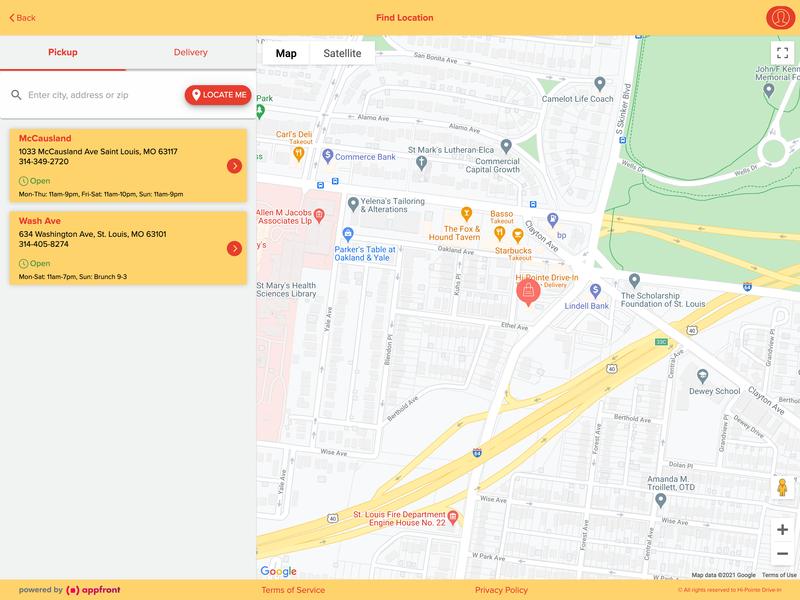The width and height of the screenshot is (800, 600).
Task: Click the red Hi-Pointe Drive-In store marker
Action: pos(529,292)
